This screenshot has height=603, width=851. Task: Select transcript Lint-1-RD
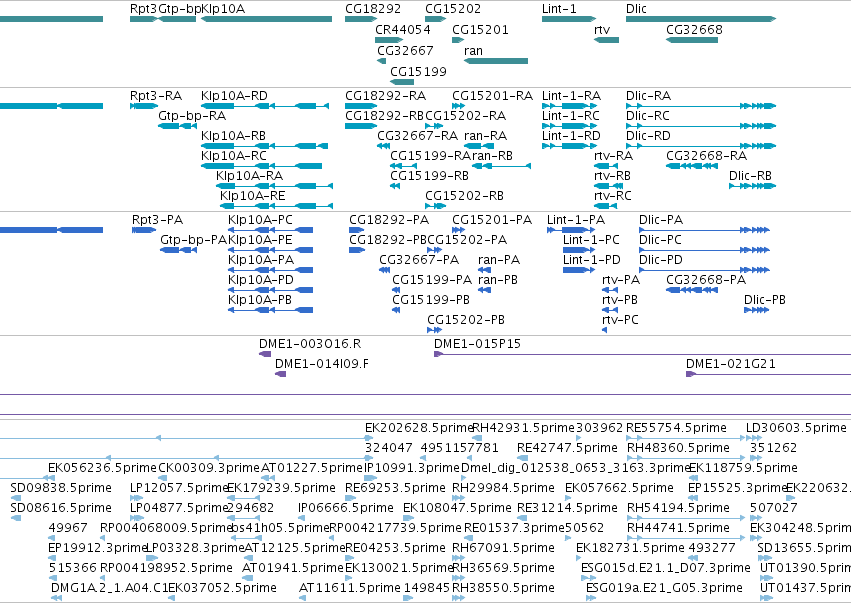tap(569, 146)
